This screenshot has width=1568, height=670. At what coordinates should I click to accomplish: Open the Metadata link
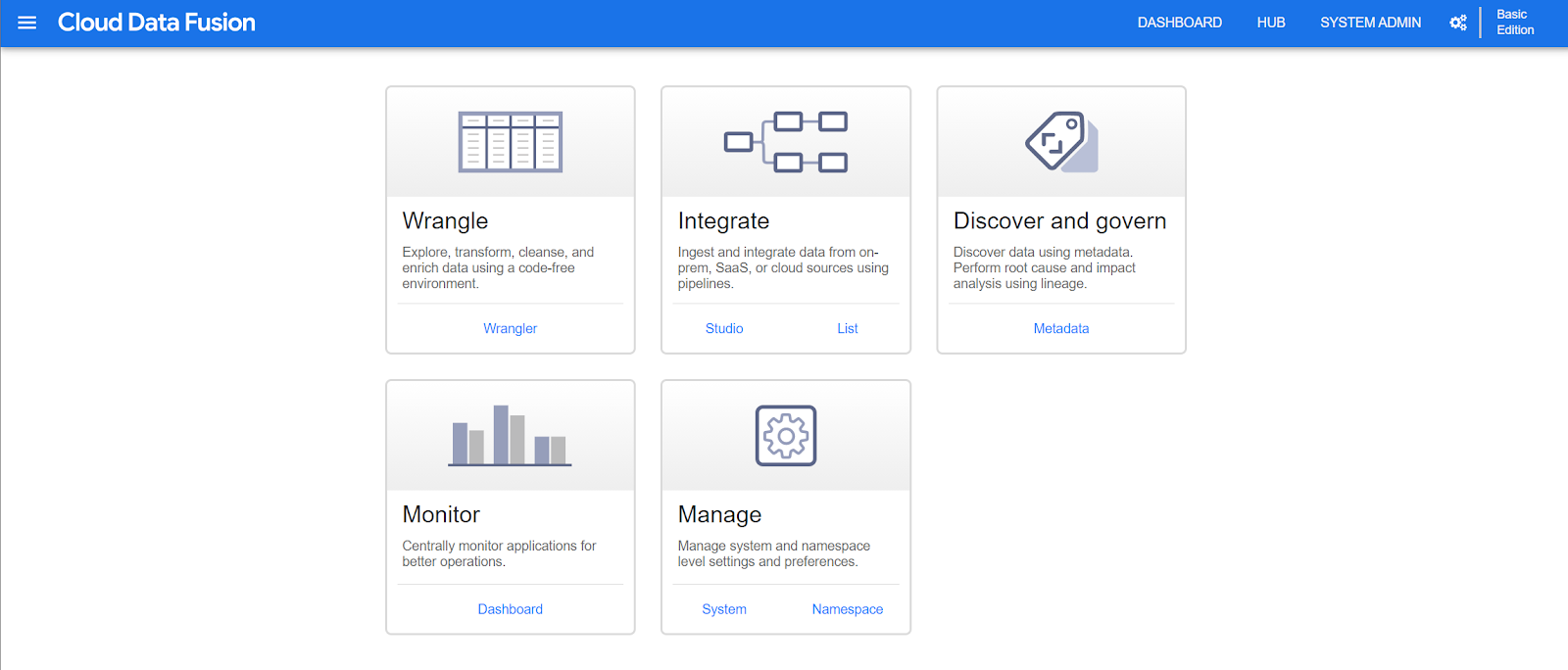(1061, 328)
